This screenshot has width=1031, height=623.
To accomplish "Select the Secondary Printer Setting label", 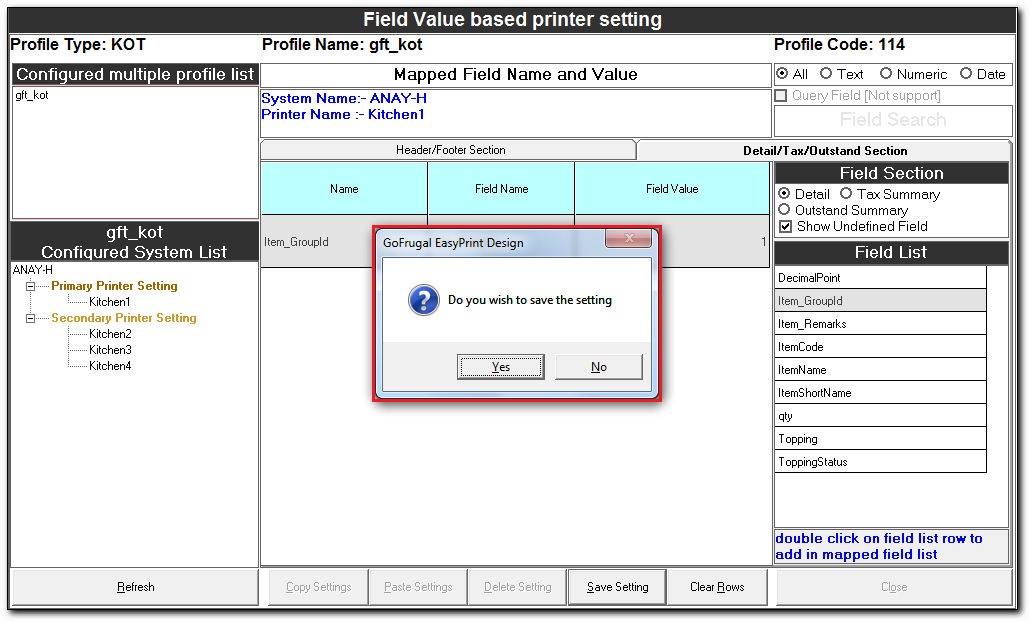I will pos(124,318).
